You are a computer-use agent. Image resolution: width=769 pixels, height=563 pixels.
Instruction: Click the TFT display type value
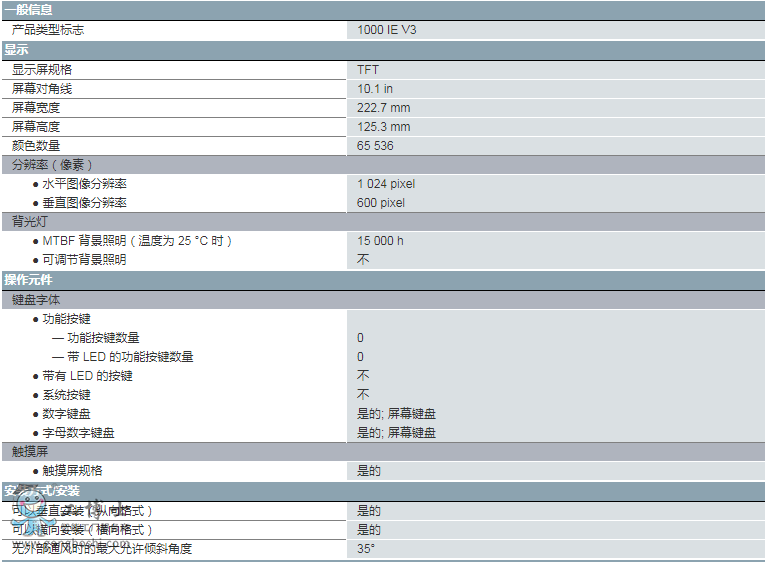coord(368,70)
